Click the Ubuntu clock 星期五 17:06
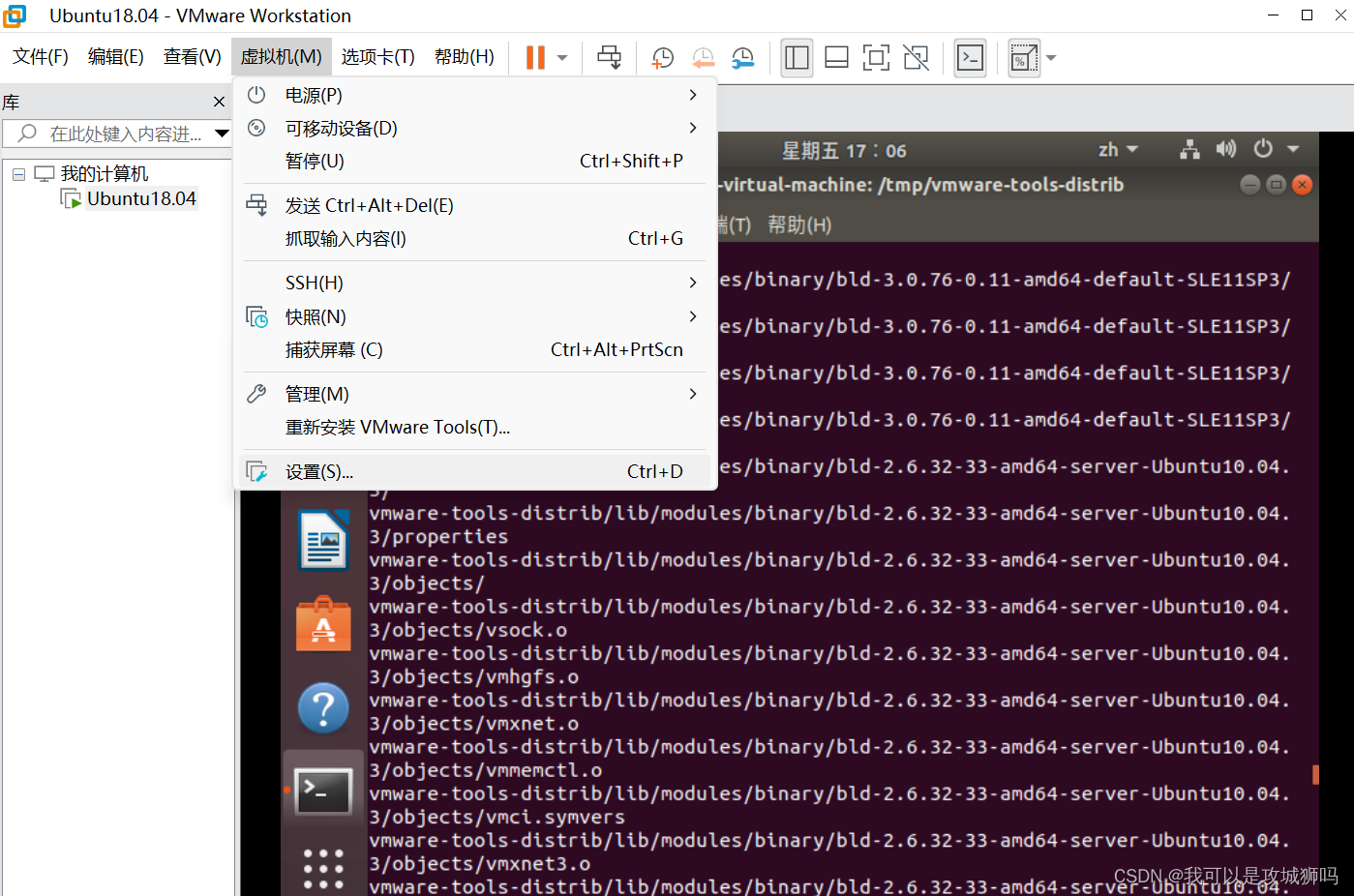1354x896 pixels. coord(844,151)
